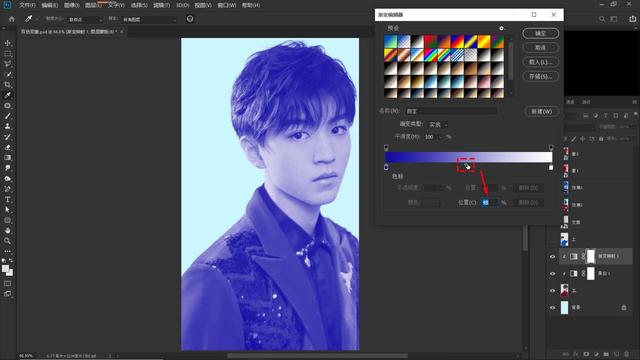
Task: Select the white color stop on gradient bar
Action: click(x=551, y=167)
